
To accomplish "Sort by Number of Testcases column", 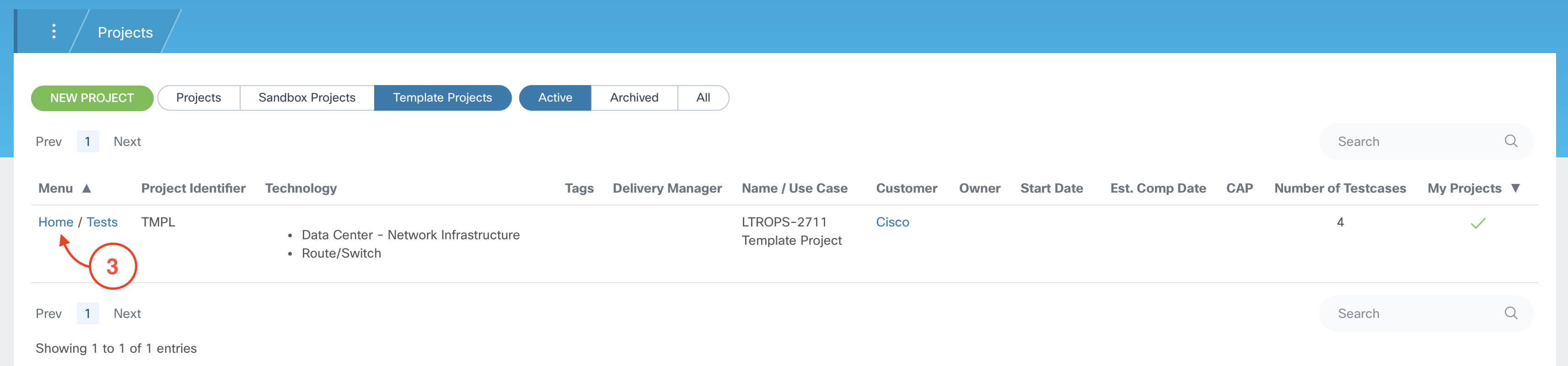I will pyautogui.click(x=1339, y=188).
